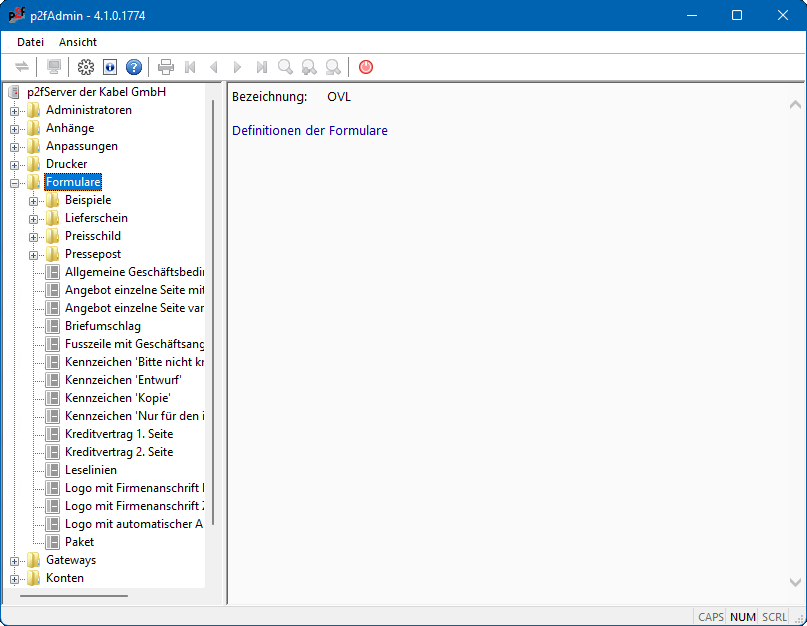Expand the Gateways folder node
This screenshot has width=807, height=626.
pyautogui.click(x=15, y=561)
